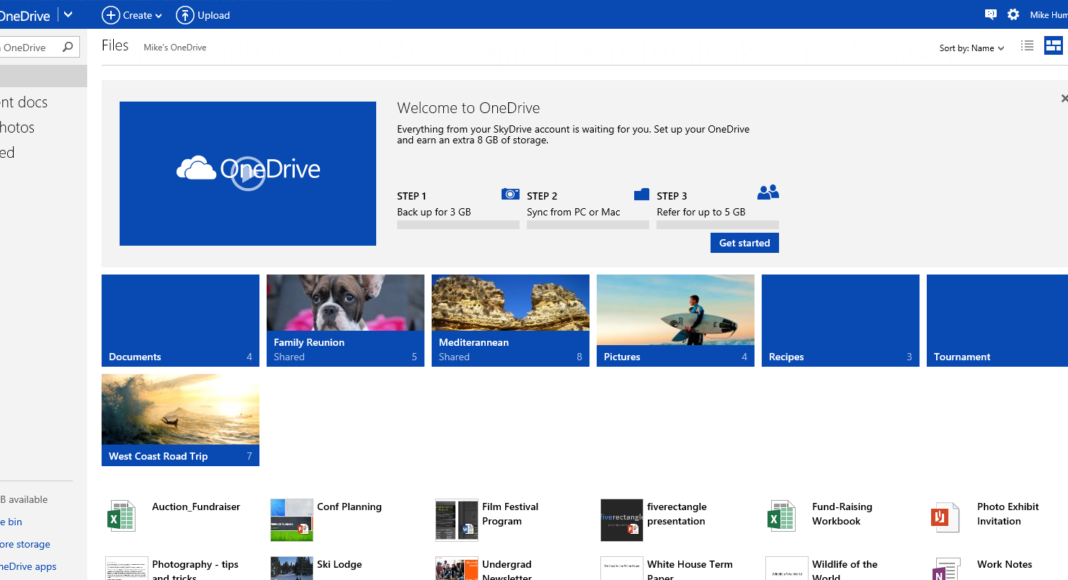Open Fund-Raising Workbook Excel icon
The height and width of the screenshot is (580, 1068).
tap(780, 516)
